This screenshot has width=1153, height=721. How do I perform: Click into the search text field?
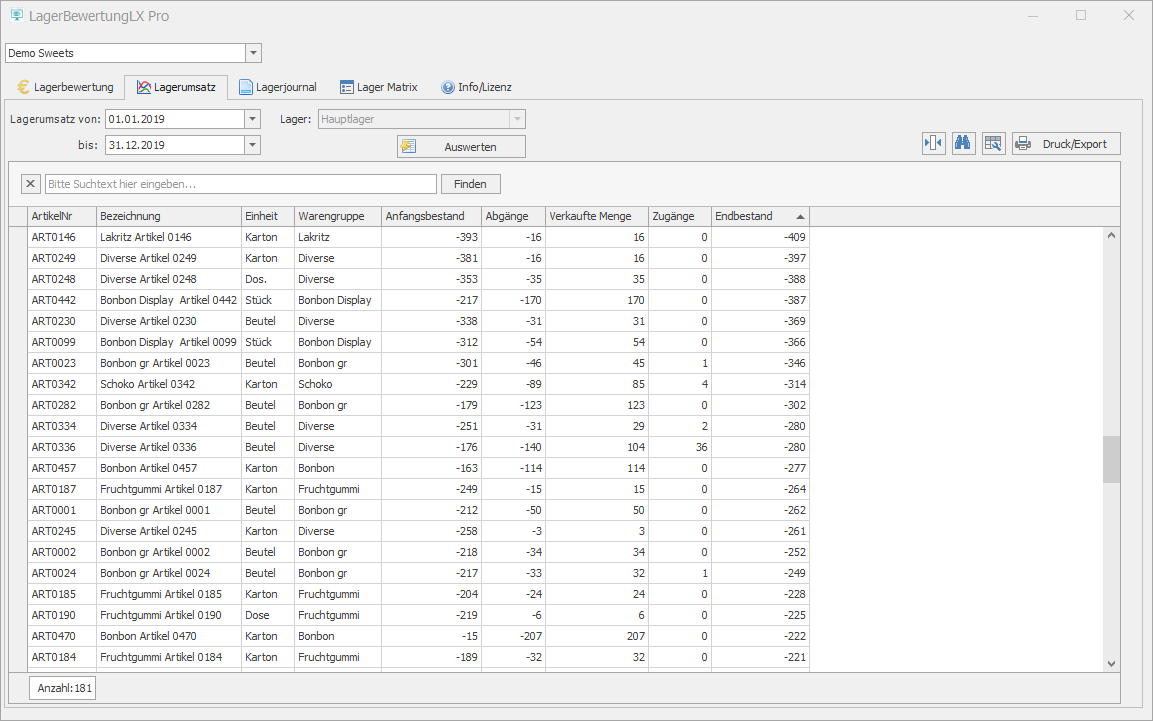click(x=240, y=184)
